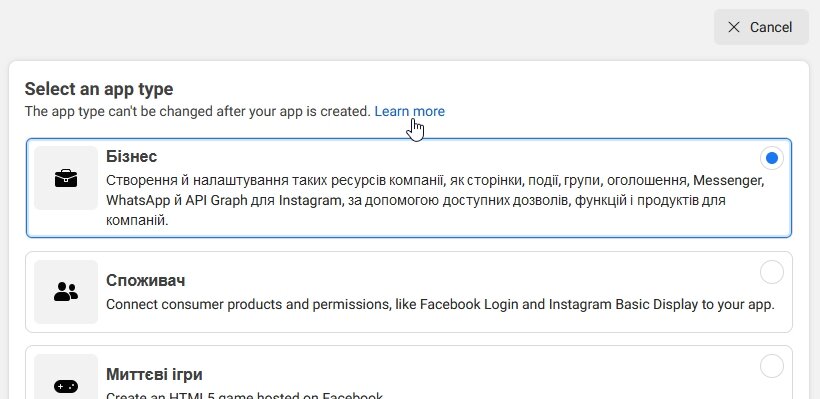Click the Споживач option title

click(145, 280)
